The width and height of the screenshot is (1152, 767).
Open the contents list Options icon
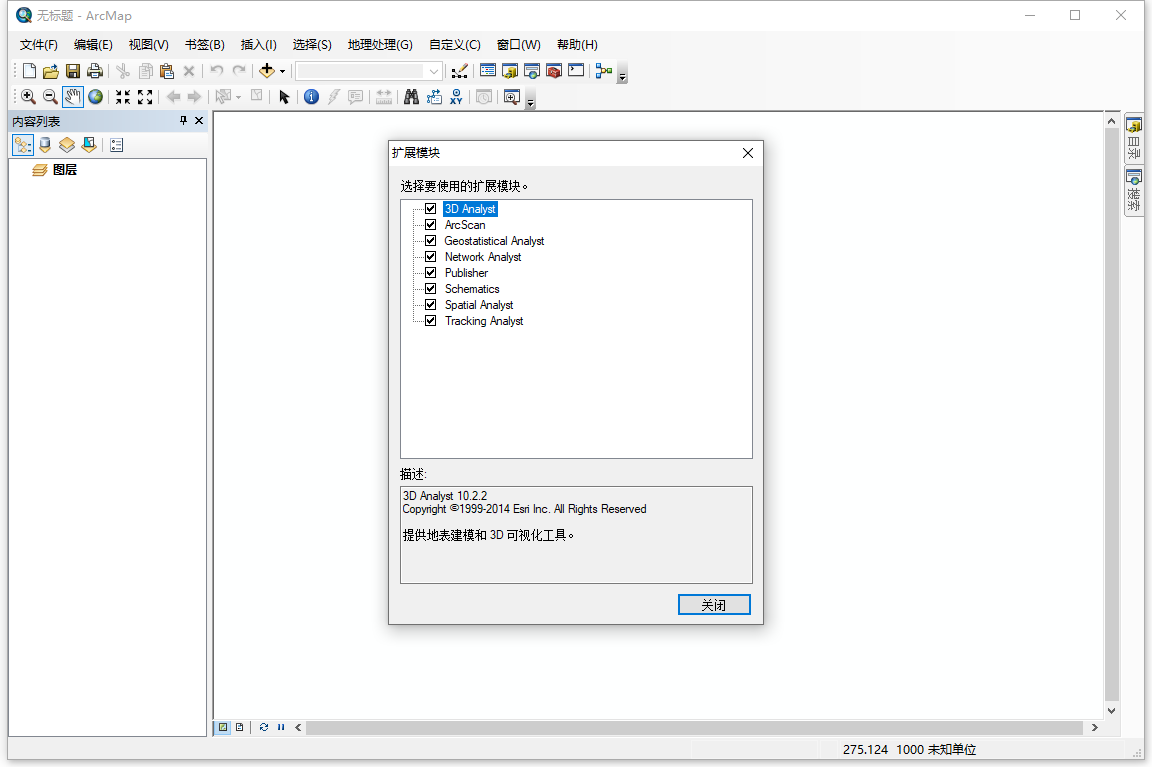click(x=117, y=145)
